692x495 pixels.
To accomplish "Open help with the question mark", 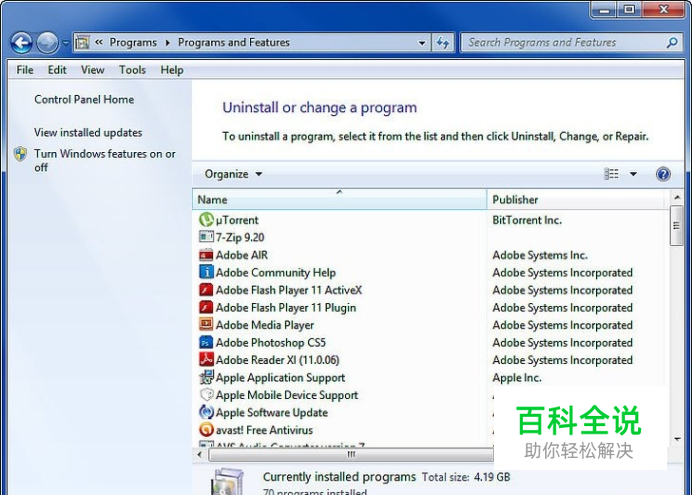I will [663, 174].
